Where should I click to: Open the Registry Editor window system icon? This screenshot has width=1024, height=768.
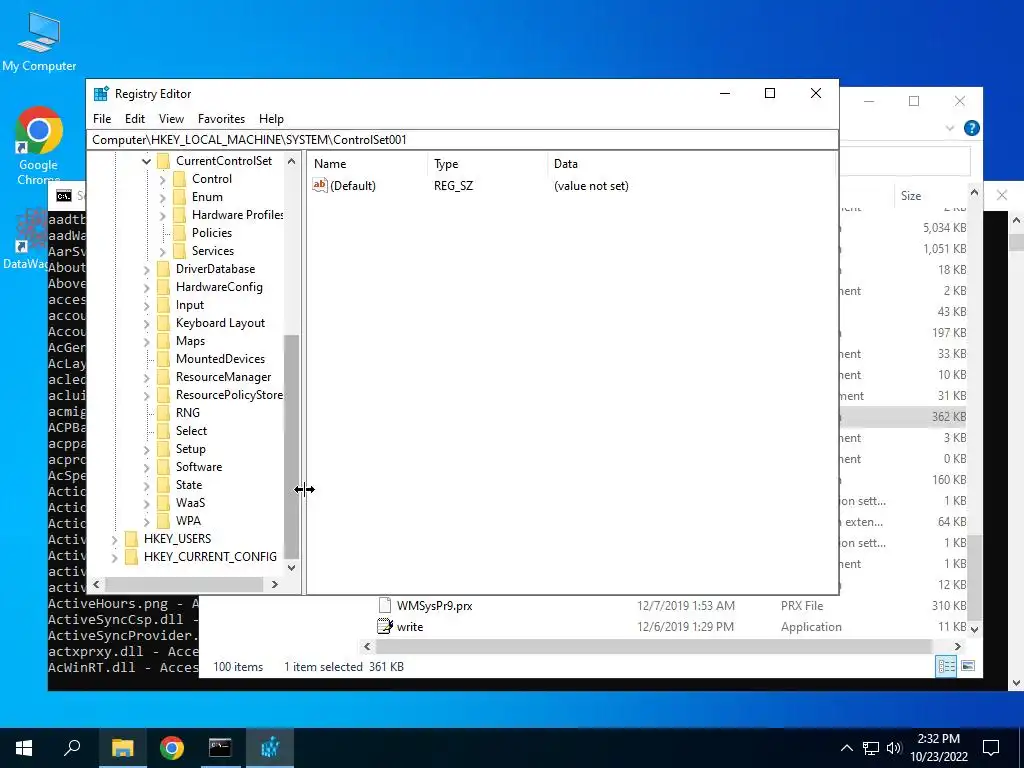101,94
